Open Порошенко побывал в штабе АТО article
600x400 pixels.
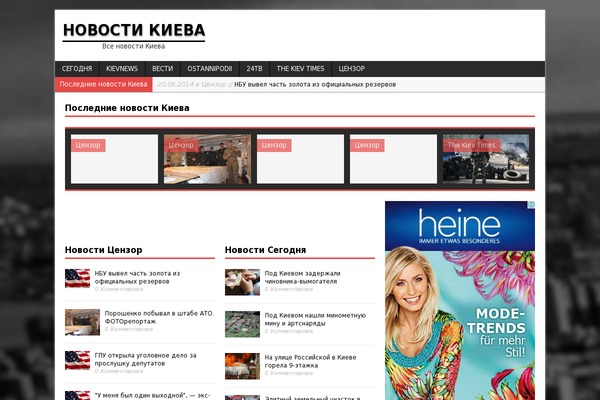(x=159, y=317)
